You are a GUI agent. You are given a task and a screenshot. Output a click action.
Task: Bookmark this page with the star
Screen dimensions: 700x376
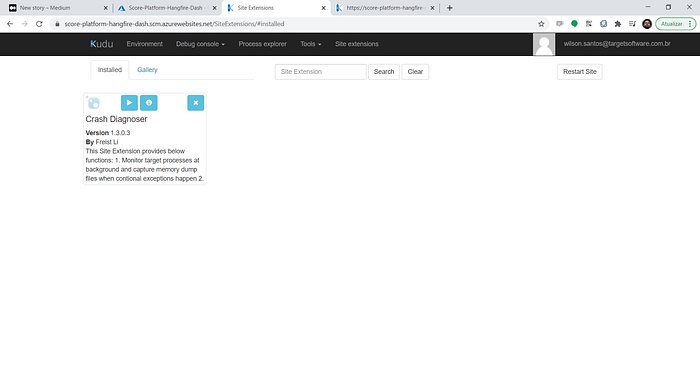tap(541, 24)
